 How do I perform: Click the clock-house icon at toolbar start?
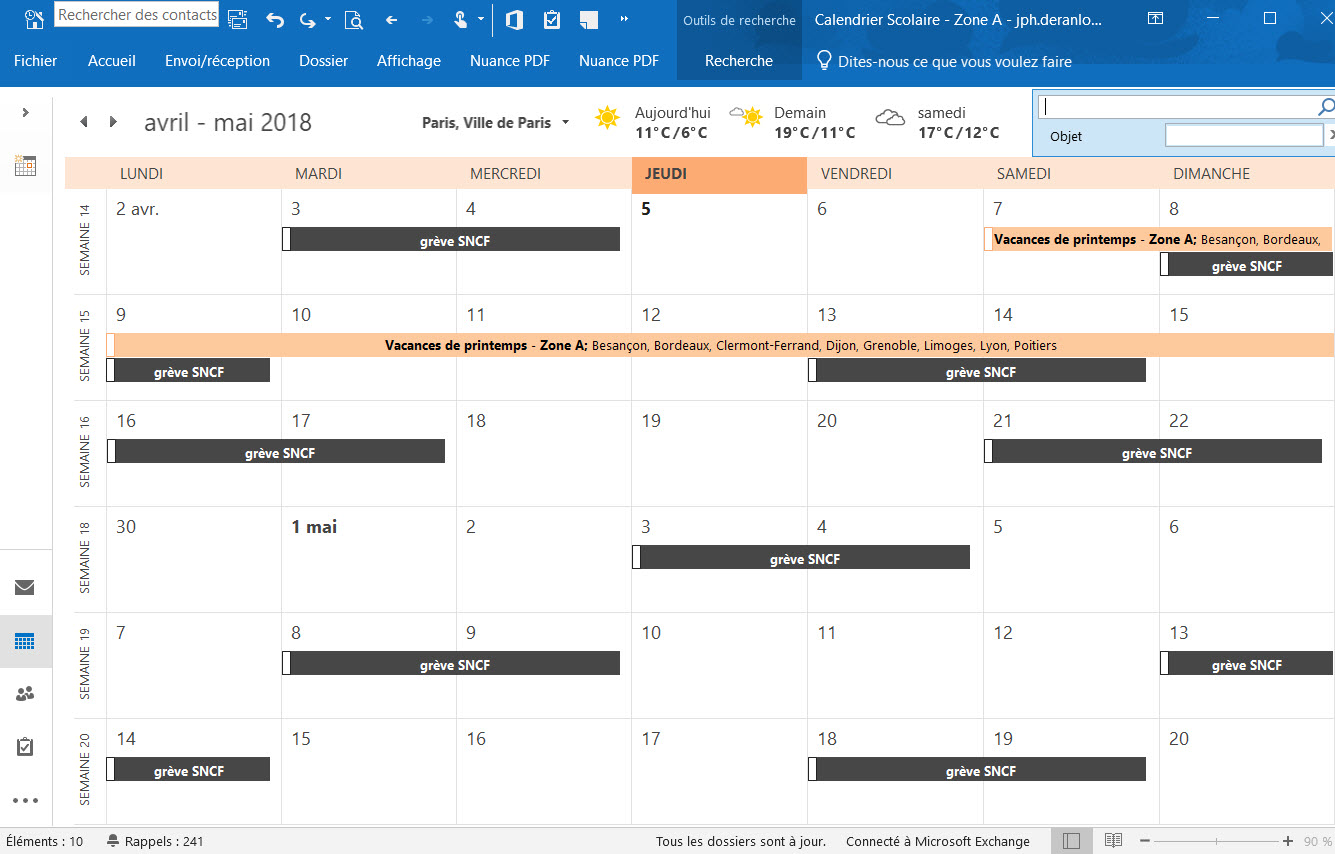[35, 19]
